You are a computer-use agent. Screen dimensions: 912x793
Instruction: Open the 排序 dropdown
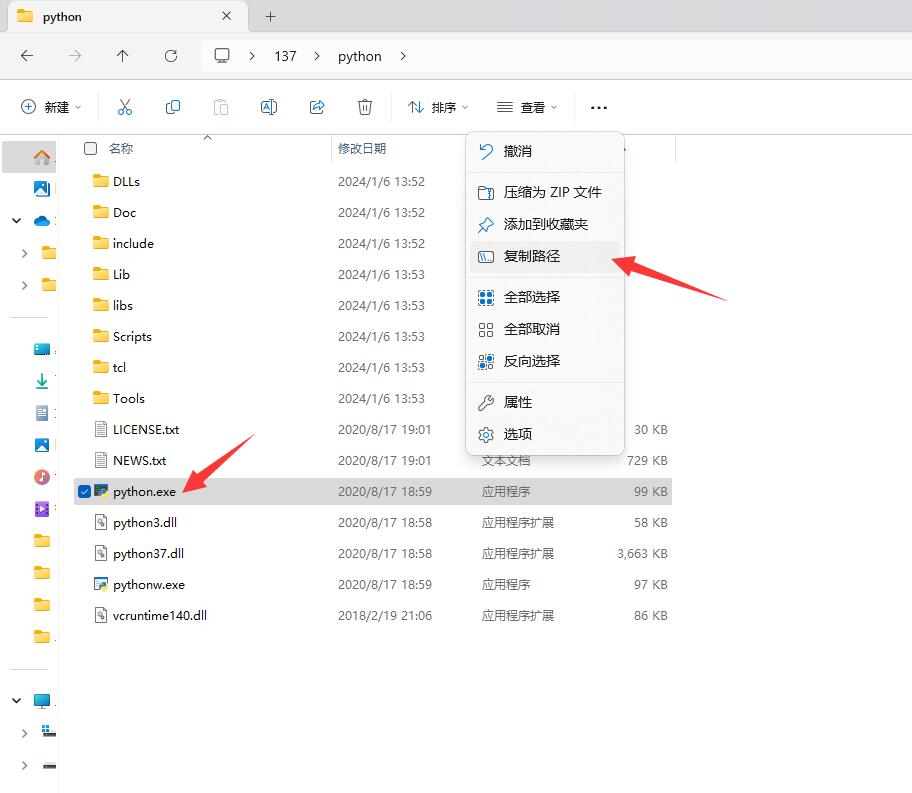[438, 107]
